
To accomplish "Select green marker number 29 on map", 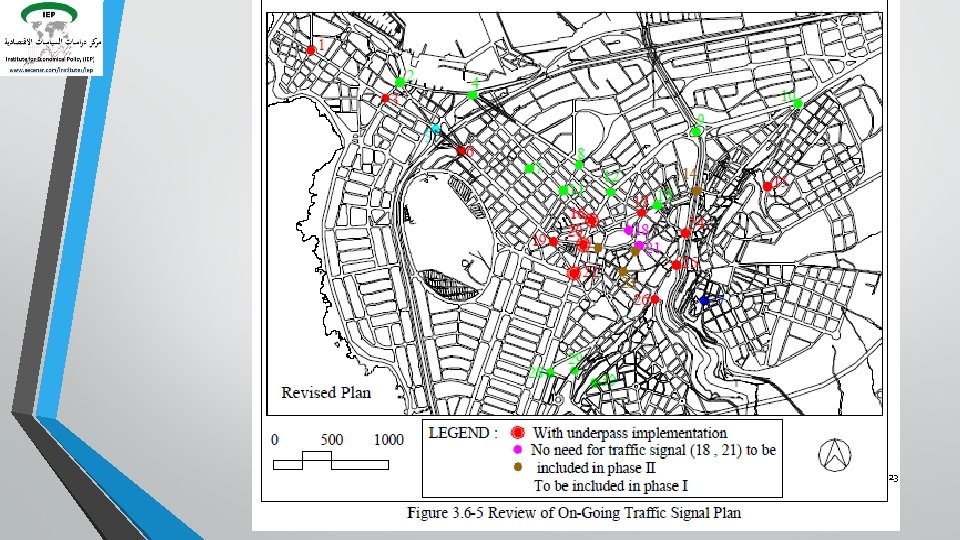I will click(x=574, y=370).
